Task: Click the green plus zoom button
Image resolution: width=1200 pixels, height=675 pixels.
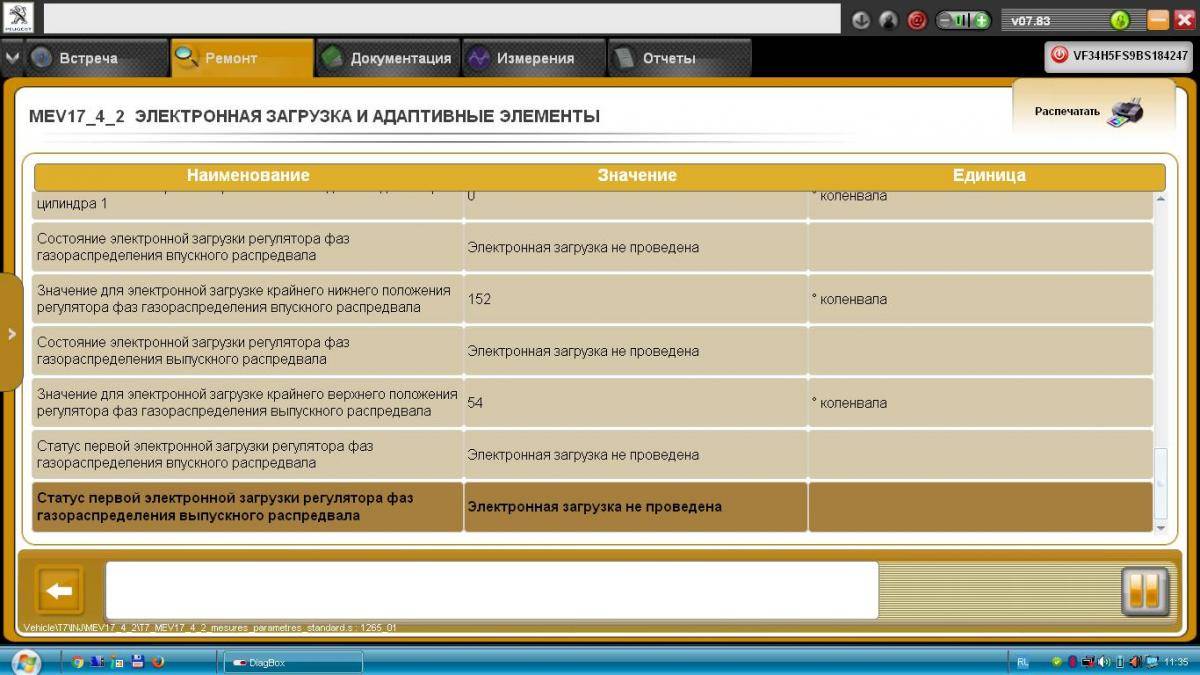Action: click(982, 20)
